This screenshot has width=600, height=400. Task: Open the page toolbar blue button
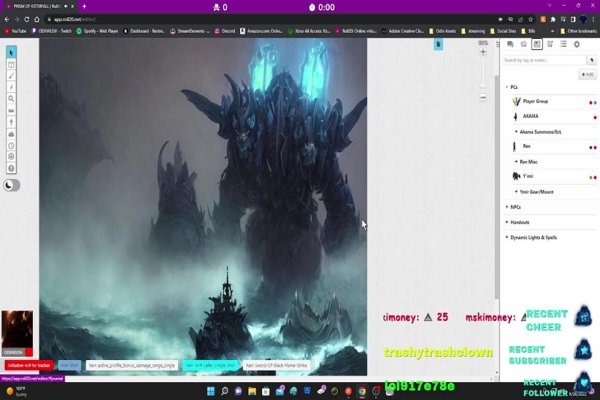439,44
